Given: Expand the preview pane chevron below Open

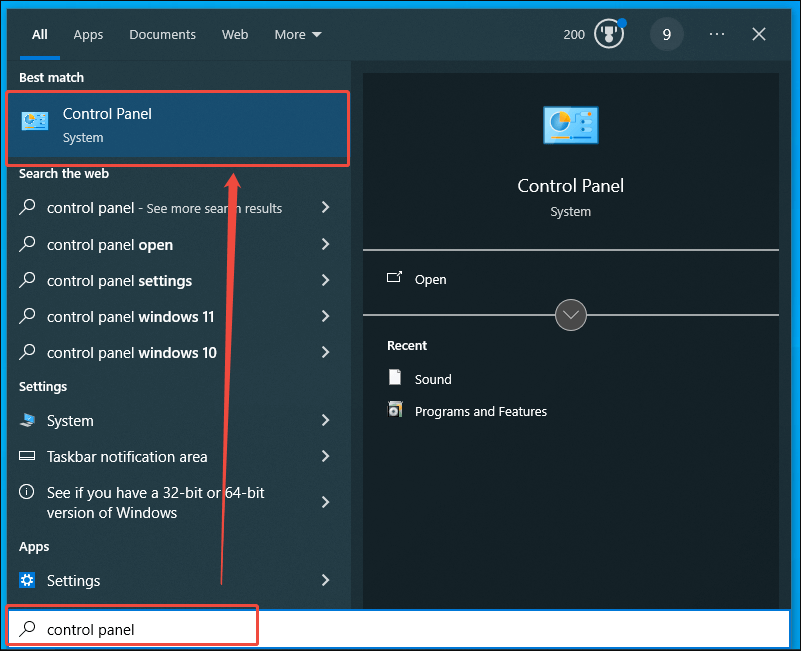Looking at the screenshot, I should click(x=570, y=314).
